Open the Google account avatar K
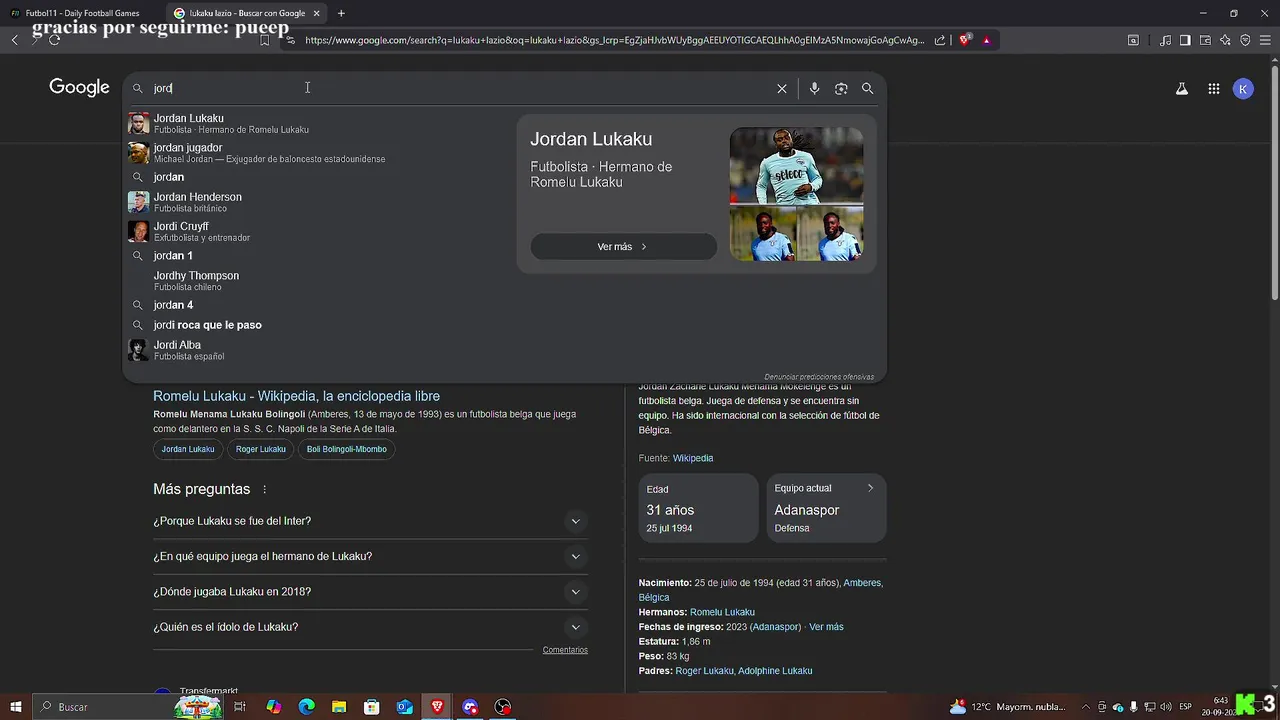Screen dimensions: 1280x720 [1243, 88]
